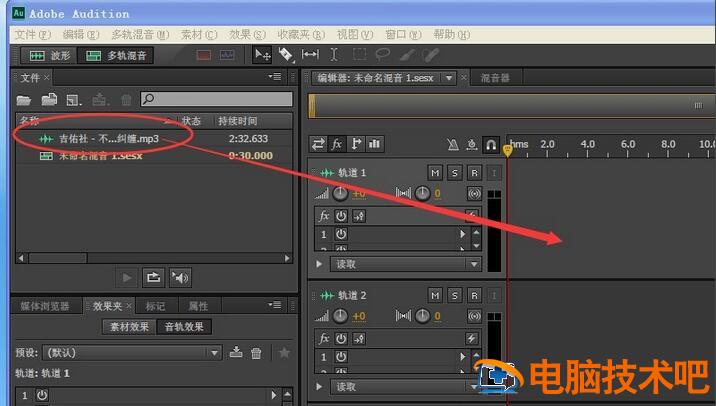Select the 吉佑社 mp3 file row
Image resolution: width=716 pixels, height=406 pixels.
pos(154,139)
